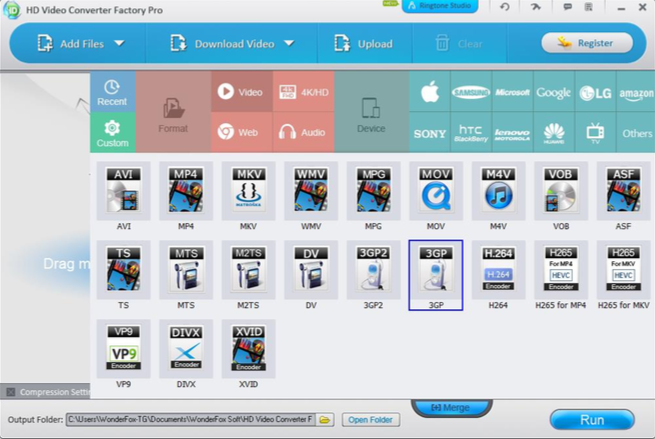The width and height of the screenshot is (655, 439).
Task: Switch to the Custom formats tab
Action: click(x=112, y=132)
